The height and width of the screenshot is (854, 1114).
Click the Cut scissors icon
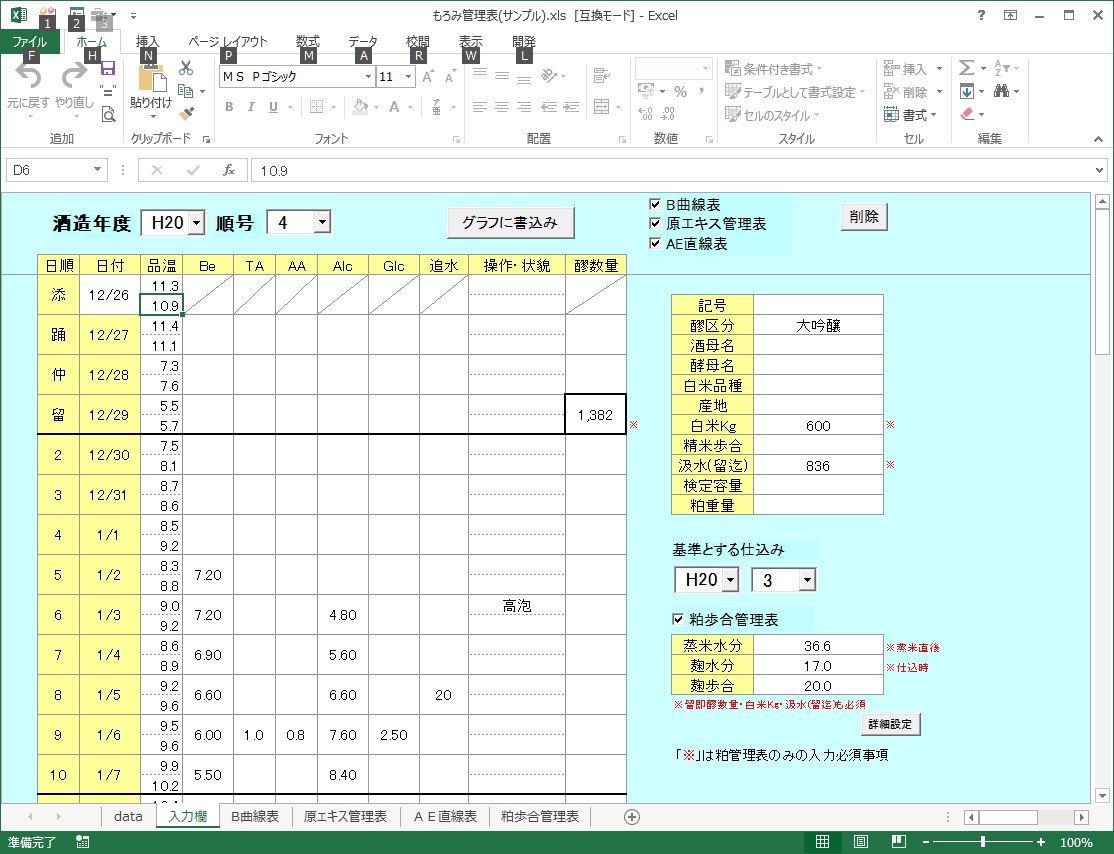pyautogui.click(x=186, y=69)
